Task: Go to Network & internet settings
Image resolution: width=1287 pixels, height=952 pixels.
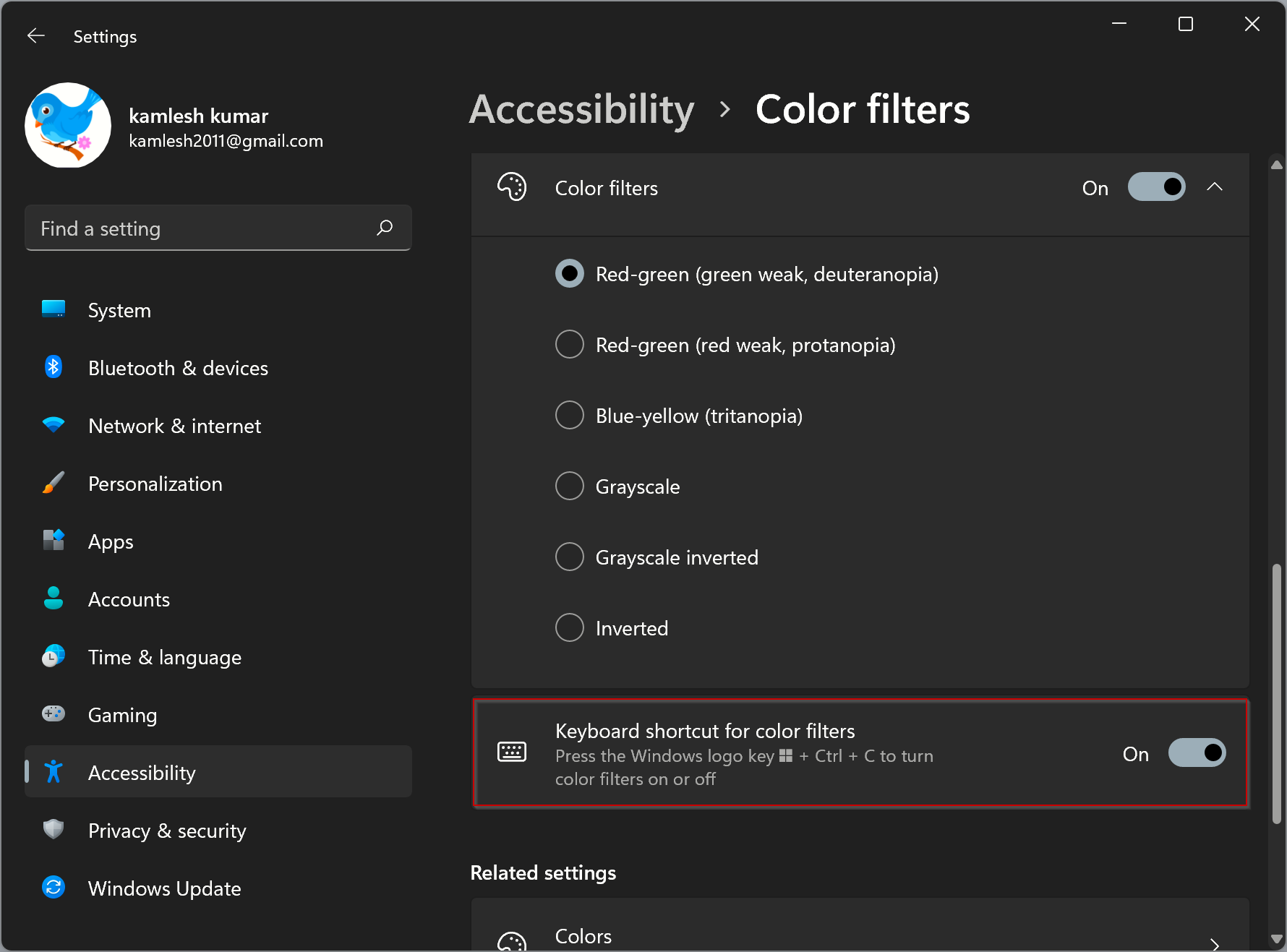Action: (x=218, y=426)
